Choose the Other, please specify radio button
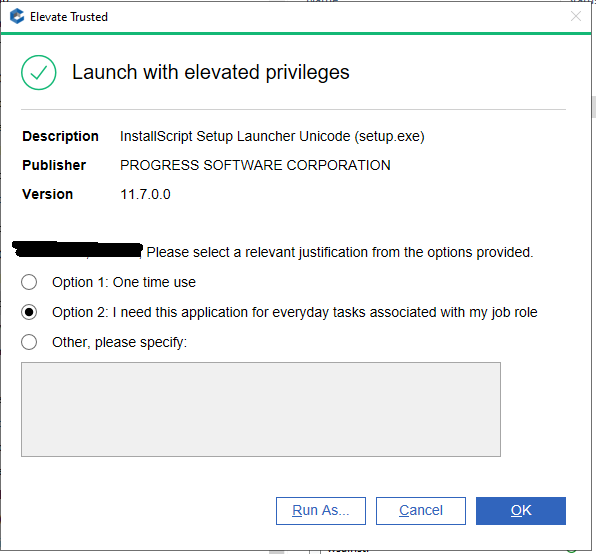This screenshot has height=554, width=596. [29, 342]
